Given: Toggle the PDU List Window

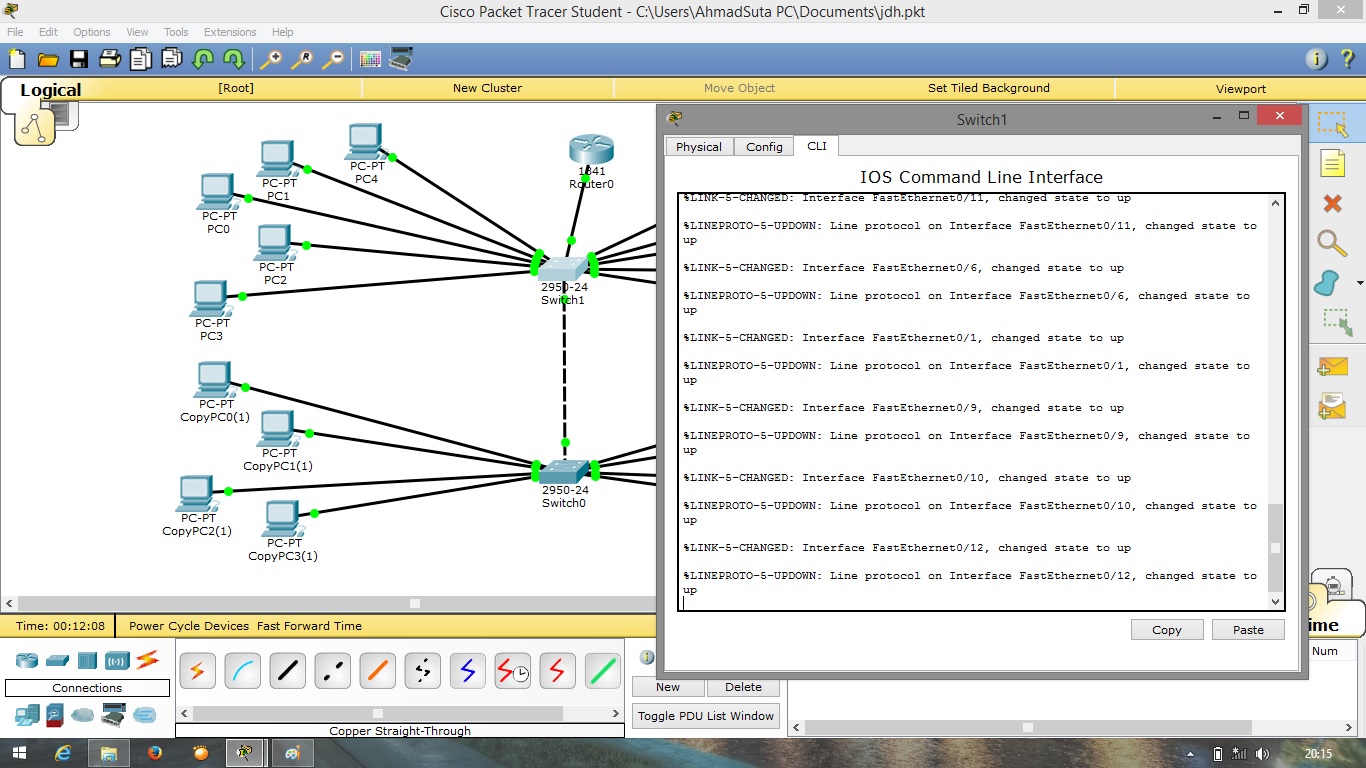Looking at the screenshot, I should click(x=705, y=715).
